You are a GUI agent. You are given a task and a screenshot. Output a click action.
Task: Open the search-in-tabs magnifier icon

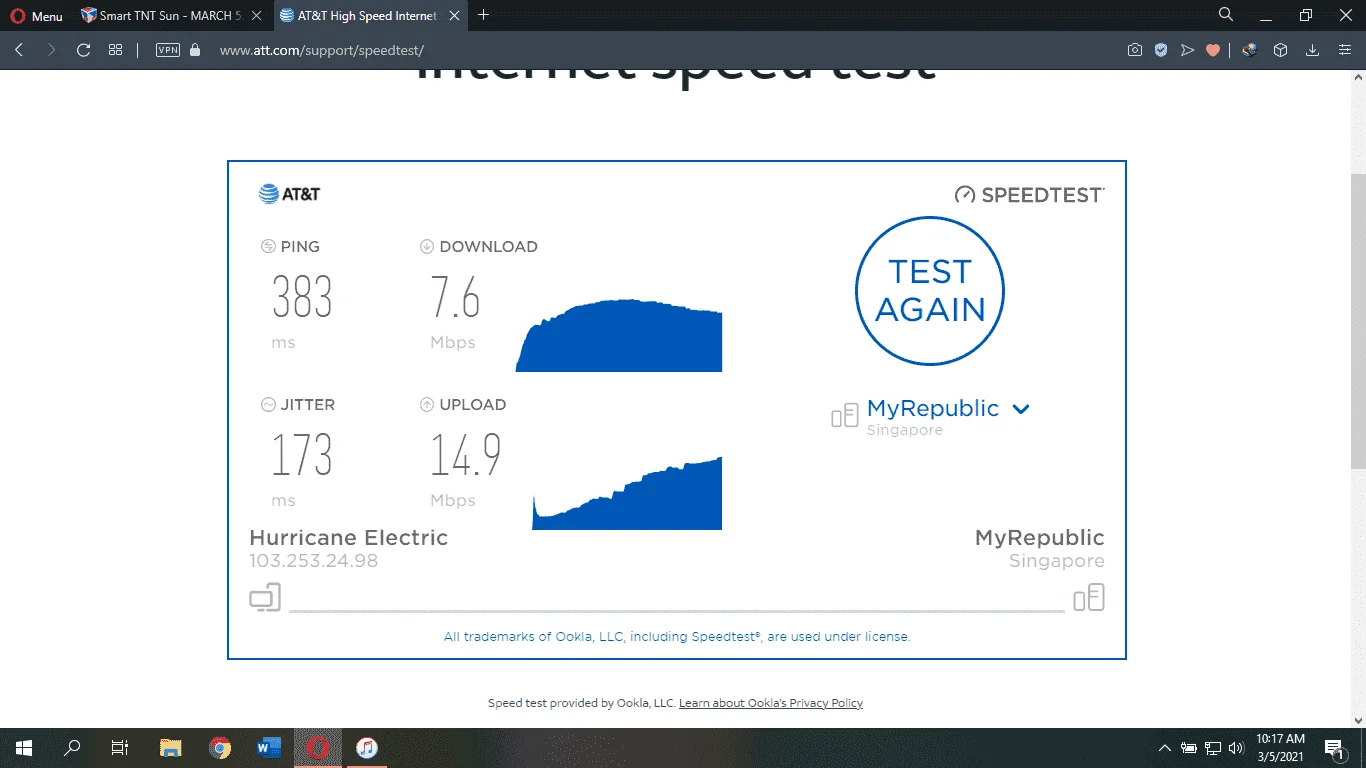1226,15
